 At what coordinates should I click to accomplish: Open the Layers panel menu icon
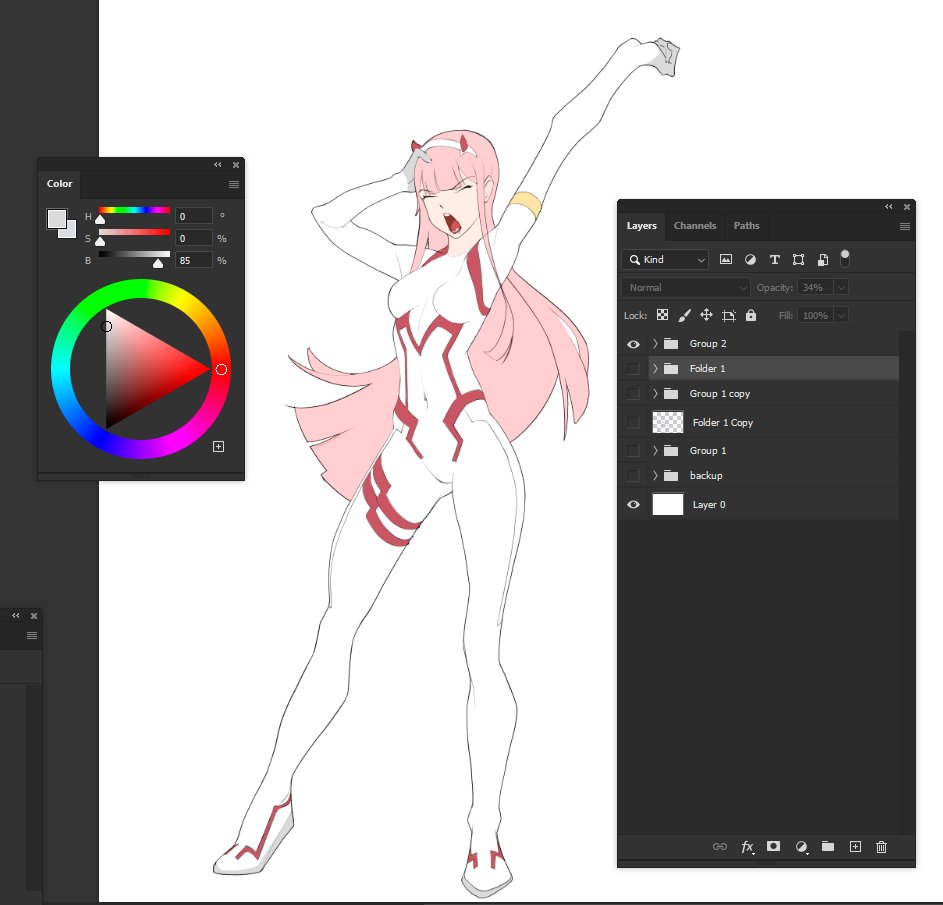point(905,226)
